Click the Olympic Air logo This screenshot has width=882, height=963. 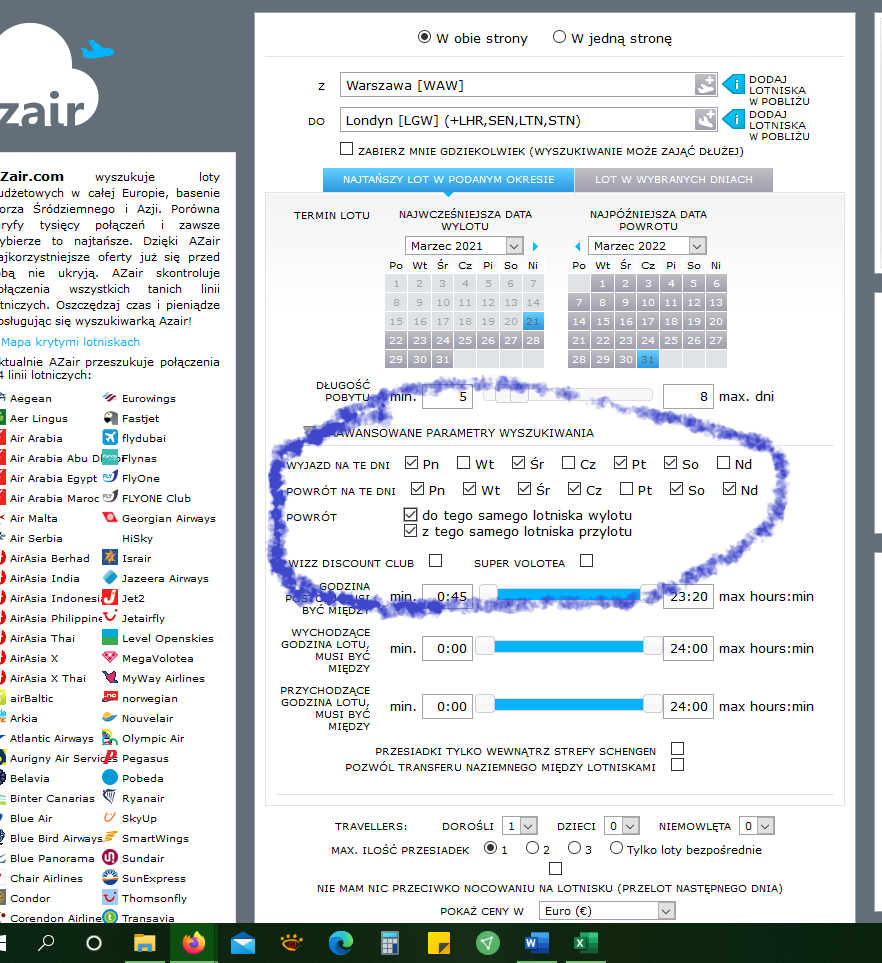(110, 737)
